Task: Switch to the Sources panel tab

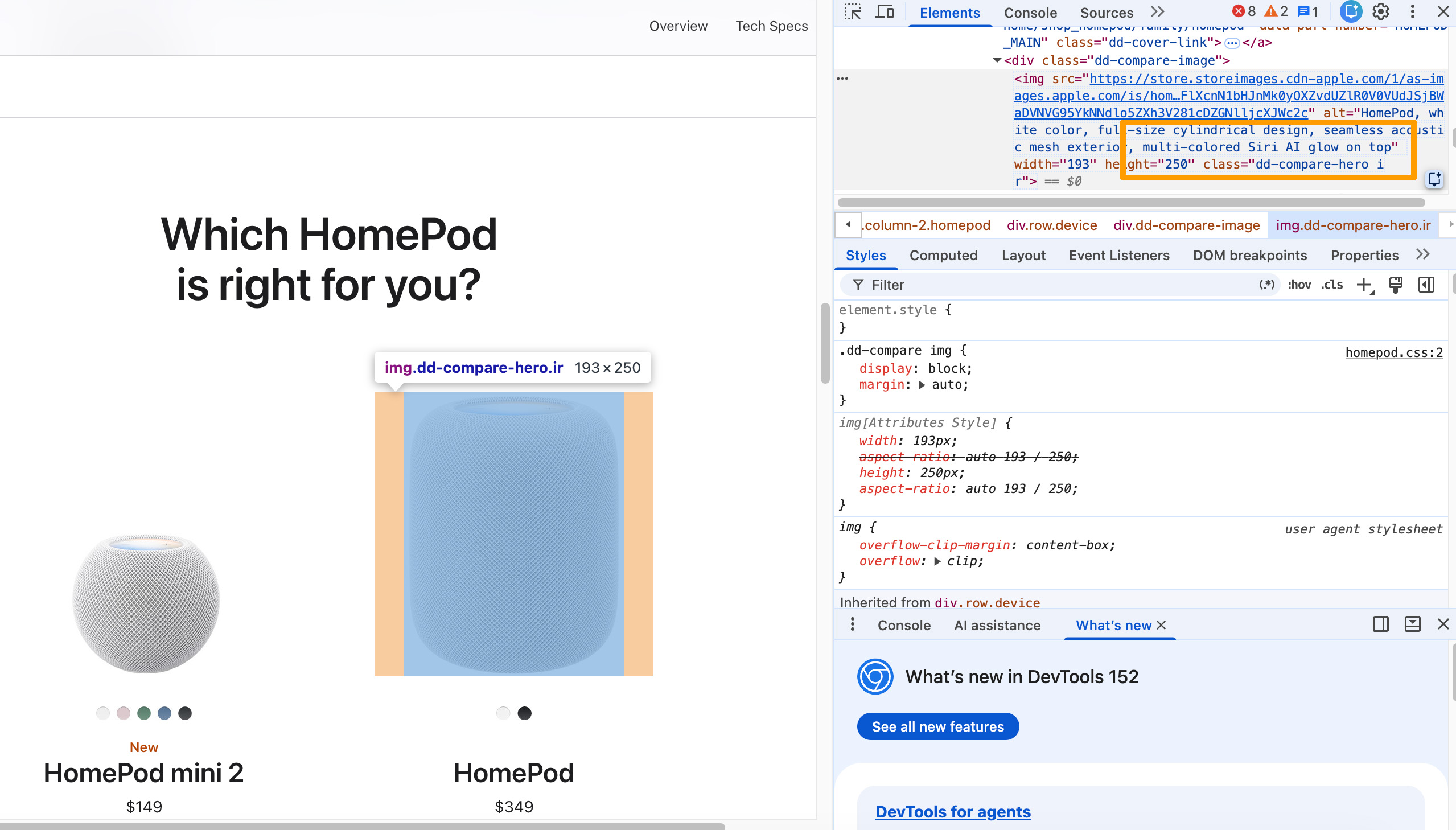Action: 1107,13
